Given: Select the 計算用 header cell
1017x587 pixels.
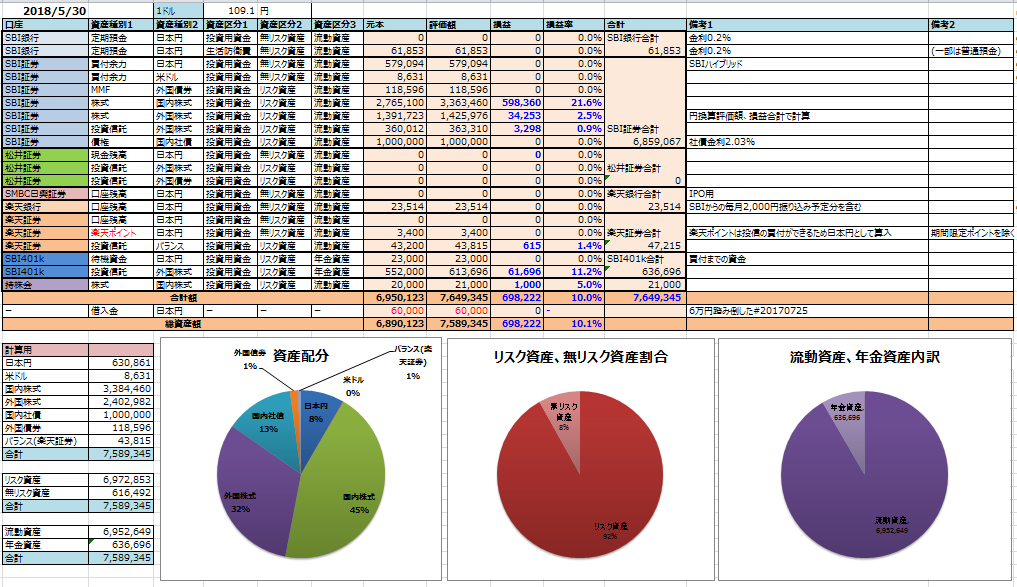Looking at the screenshot, I should click(45, 350).
